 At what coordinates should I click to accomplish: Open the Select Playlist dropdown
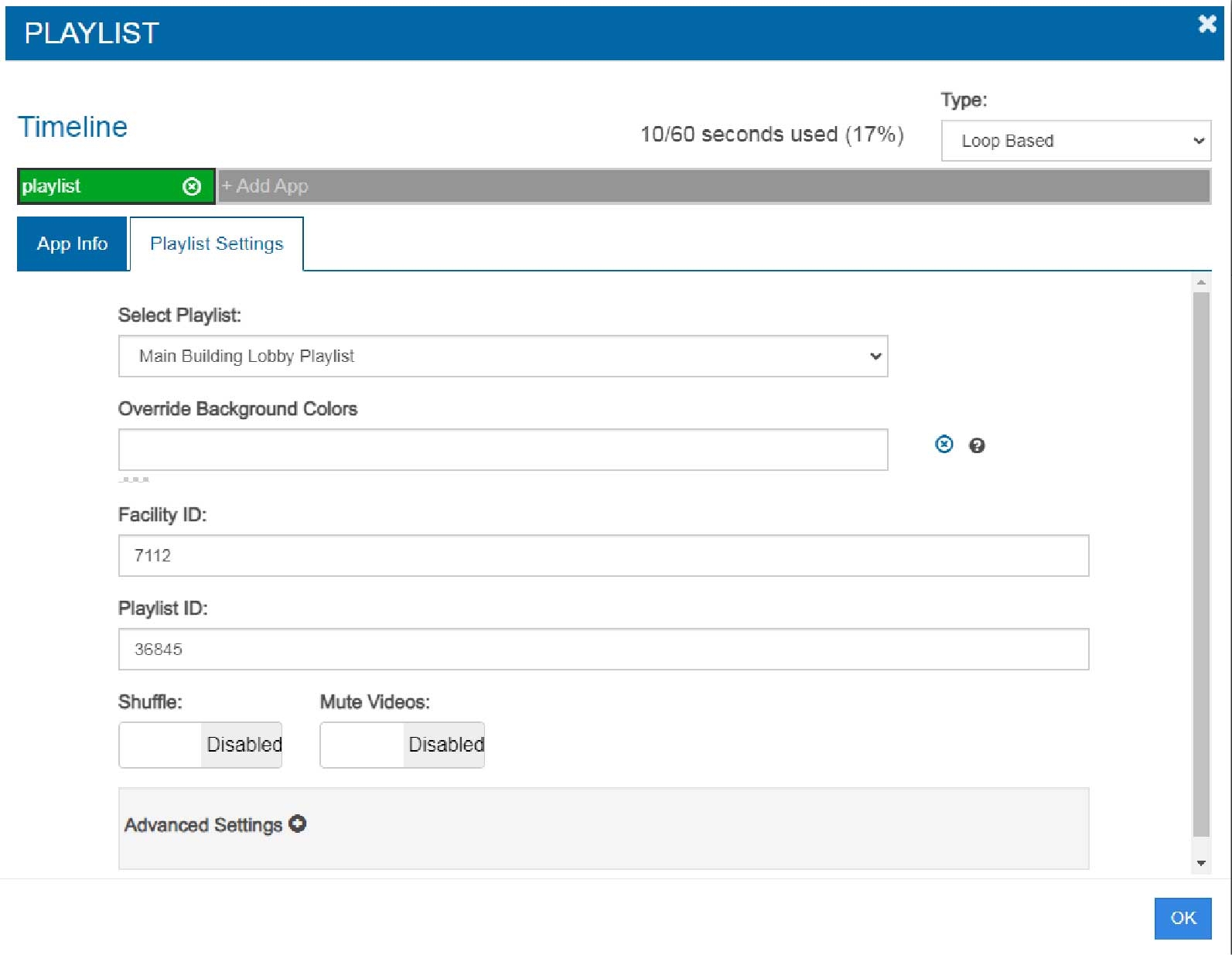pos(503,356)
